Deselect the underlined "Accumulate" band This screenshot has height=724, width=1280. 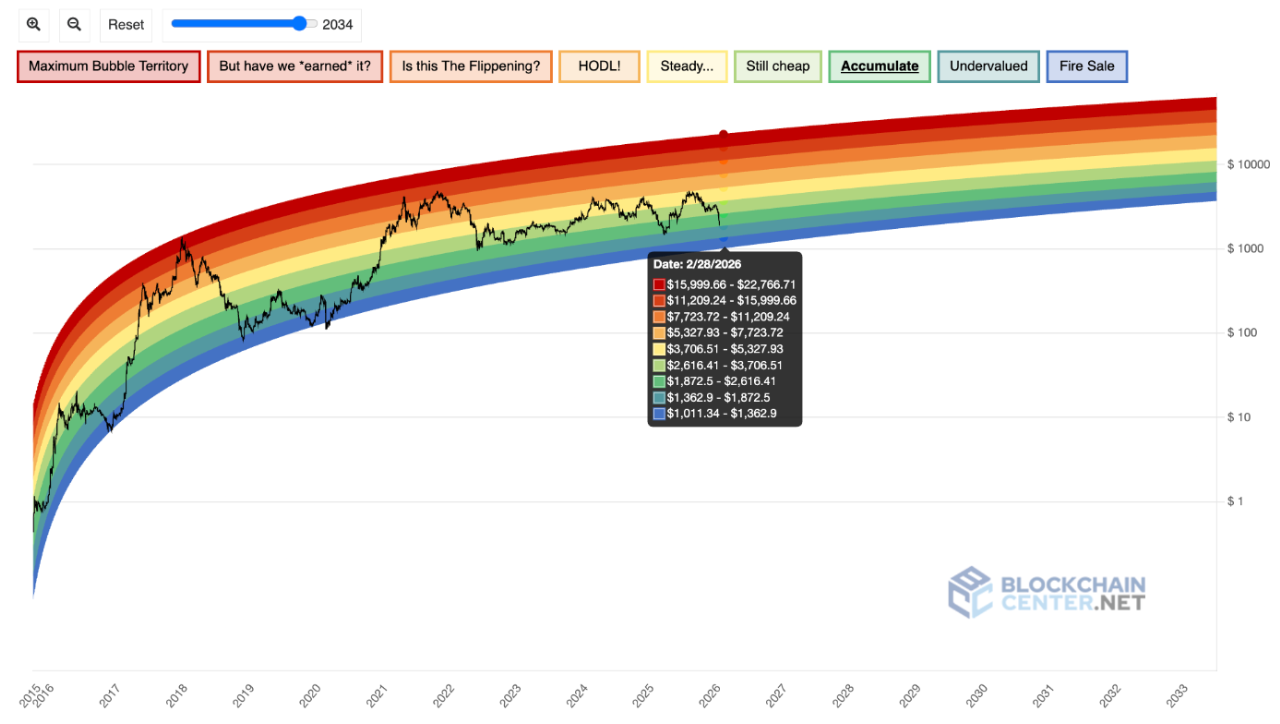879,65
